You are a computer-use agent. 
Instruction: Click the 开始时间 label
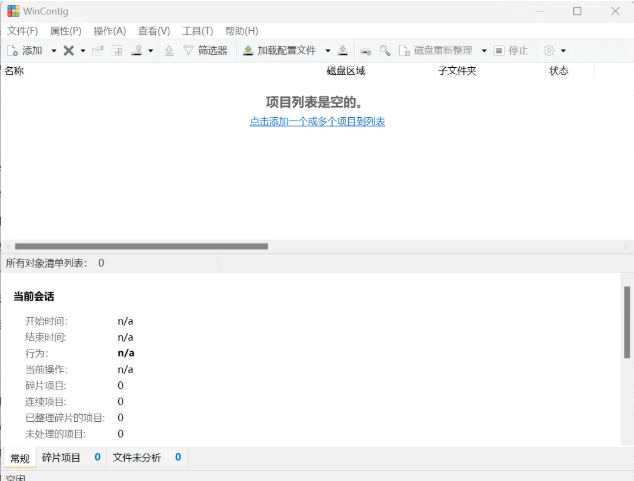(46, 321)
